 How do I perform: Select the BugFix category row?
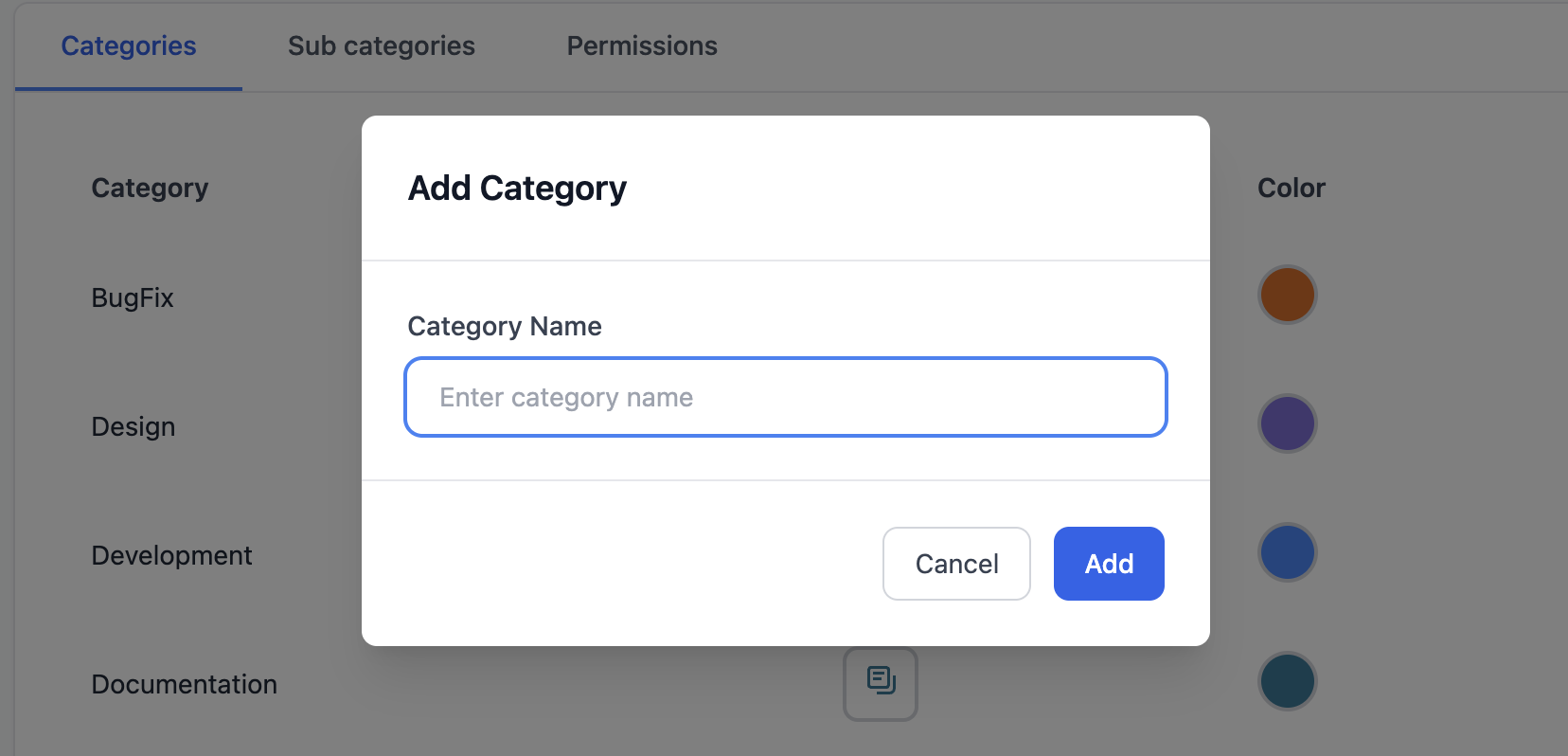[x=133, y=298]
